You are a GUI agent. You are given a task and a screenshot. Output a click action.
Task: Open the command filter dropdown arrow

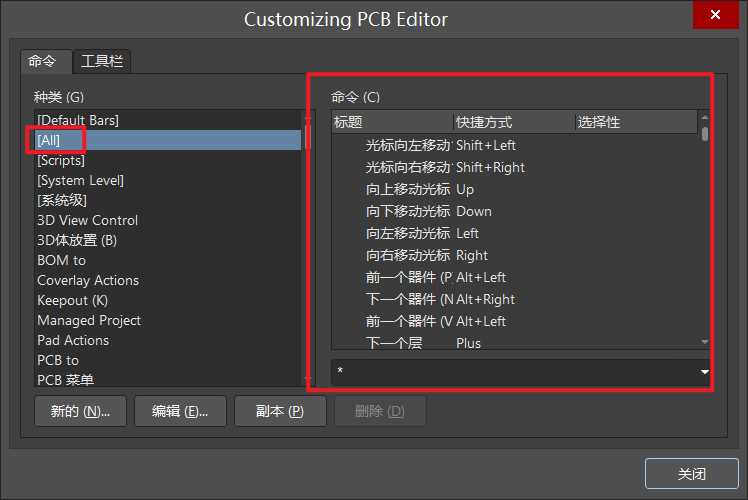[704, 373]
